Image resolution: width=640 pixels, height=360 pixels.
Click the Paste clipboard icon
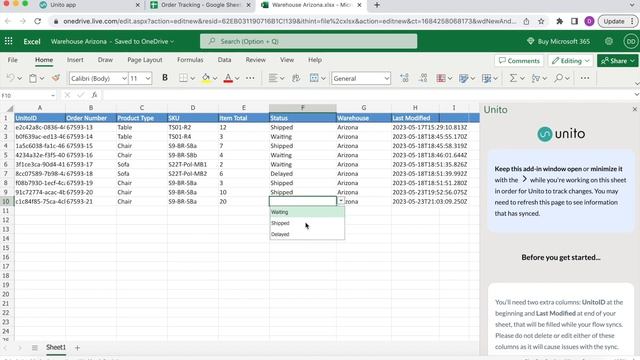point(33,78)
